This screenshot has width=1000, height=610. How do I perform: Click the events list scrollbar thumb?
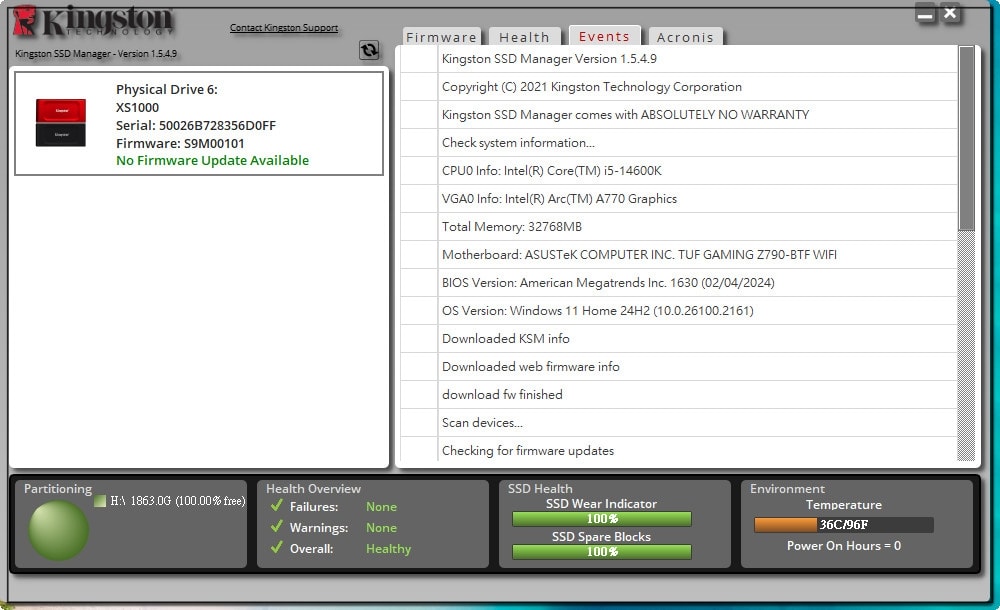(967, 138)
